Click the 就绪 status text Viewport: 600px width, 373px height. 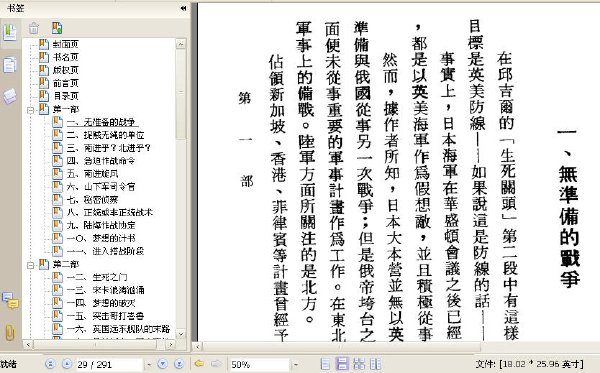pyautogui.click(x=8, y=364)
